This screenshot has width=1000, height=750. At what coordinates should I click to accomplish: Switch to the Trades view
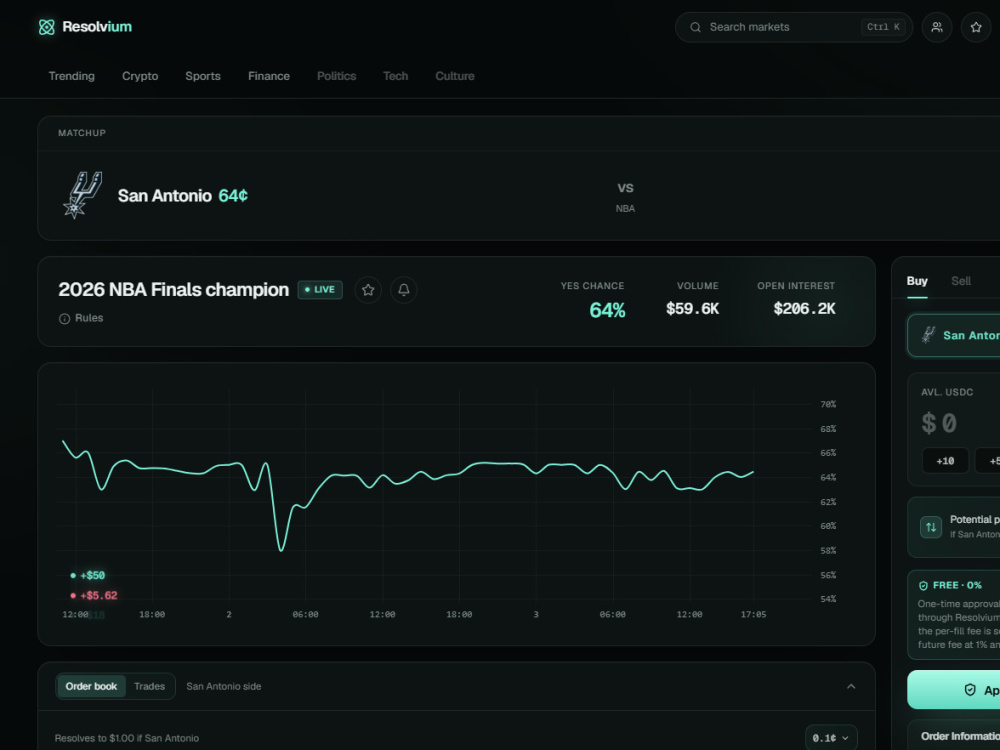(x=149, y=686)
